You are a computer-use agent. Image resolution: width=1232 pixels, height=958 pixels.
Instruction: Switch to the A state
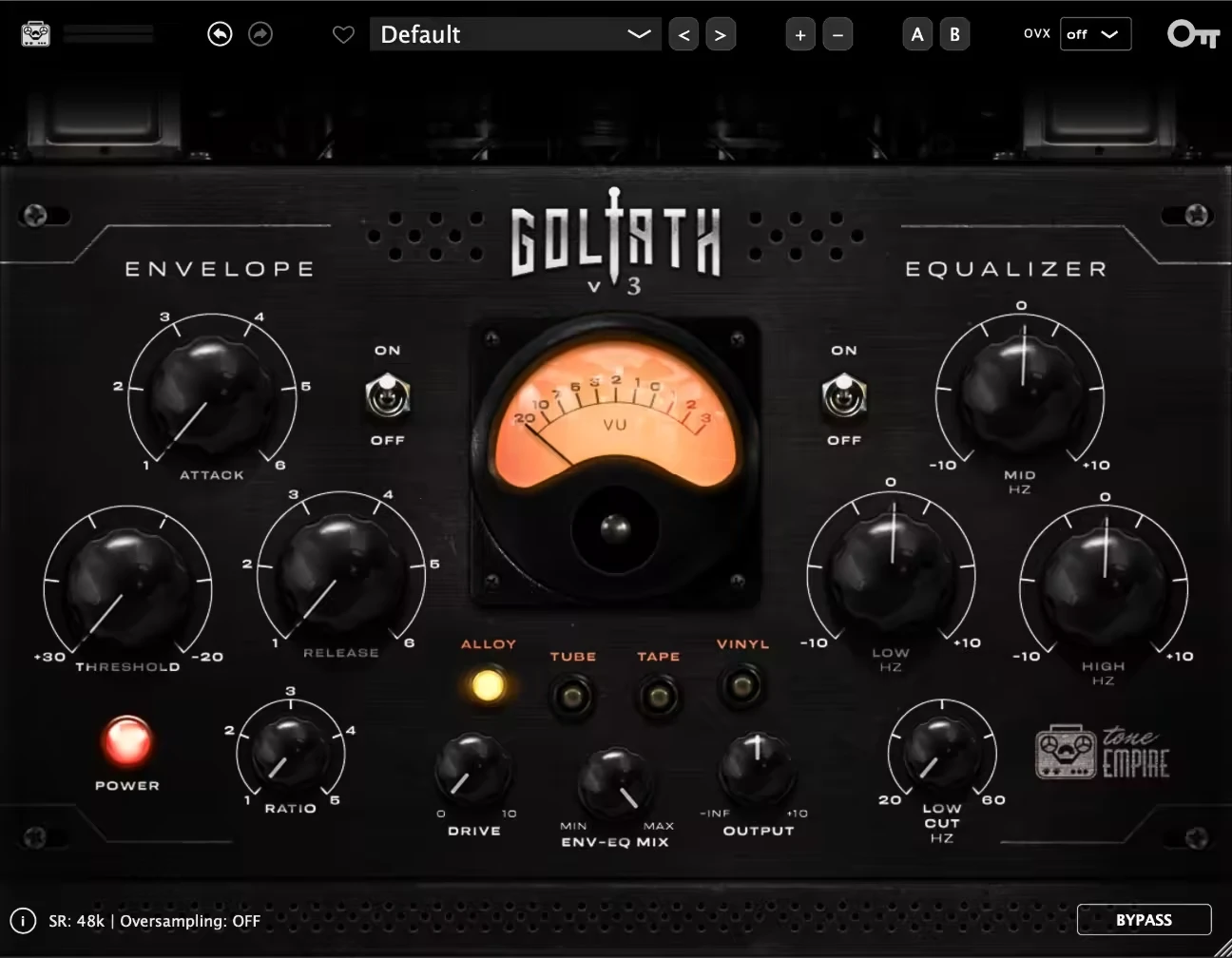point(917,35)
